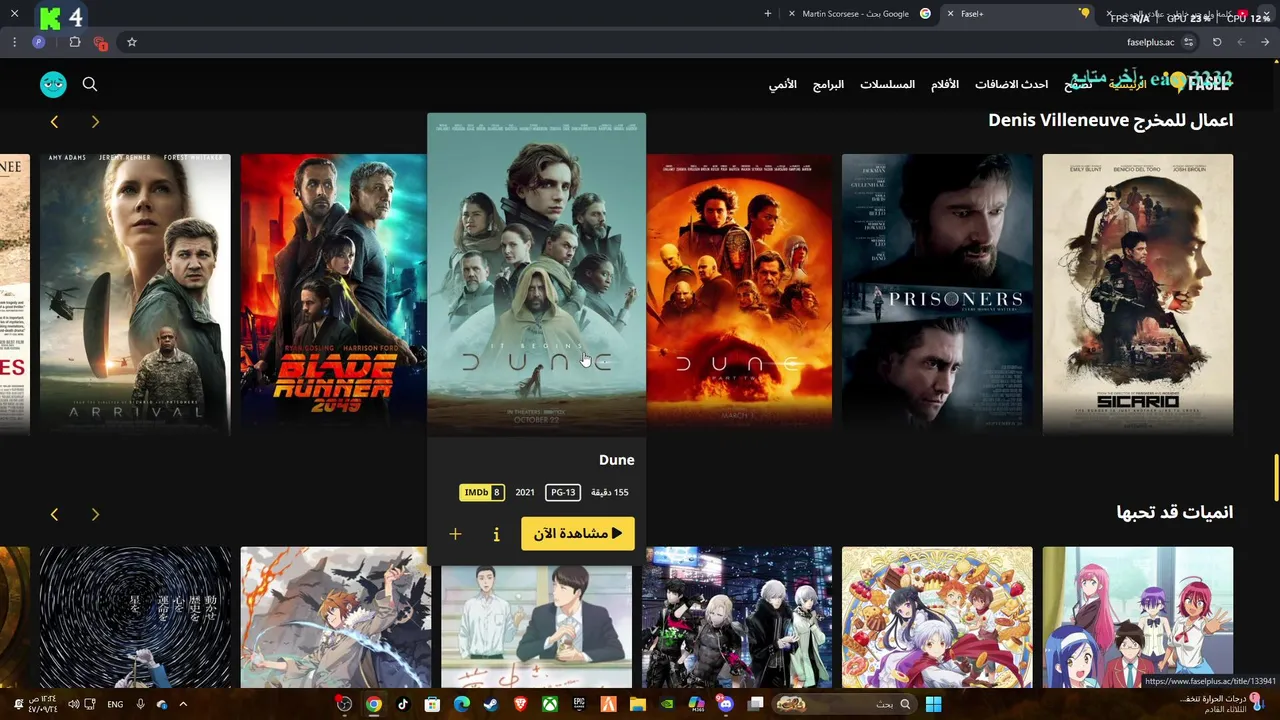Image resolution: width=1280 pixels, height=720 pixels.
Task: Open Microsoft Edge from the taskbar
Action: click(x=461, y=704)
